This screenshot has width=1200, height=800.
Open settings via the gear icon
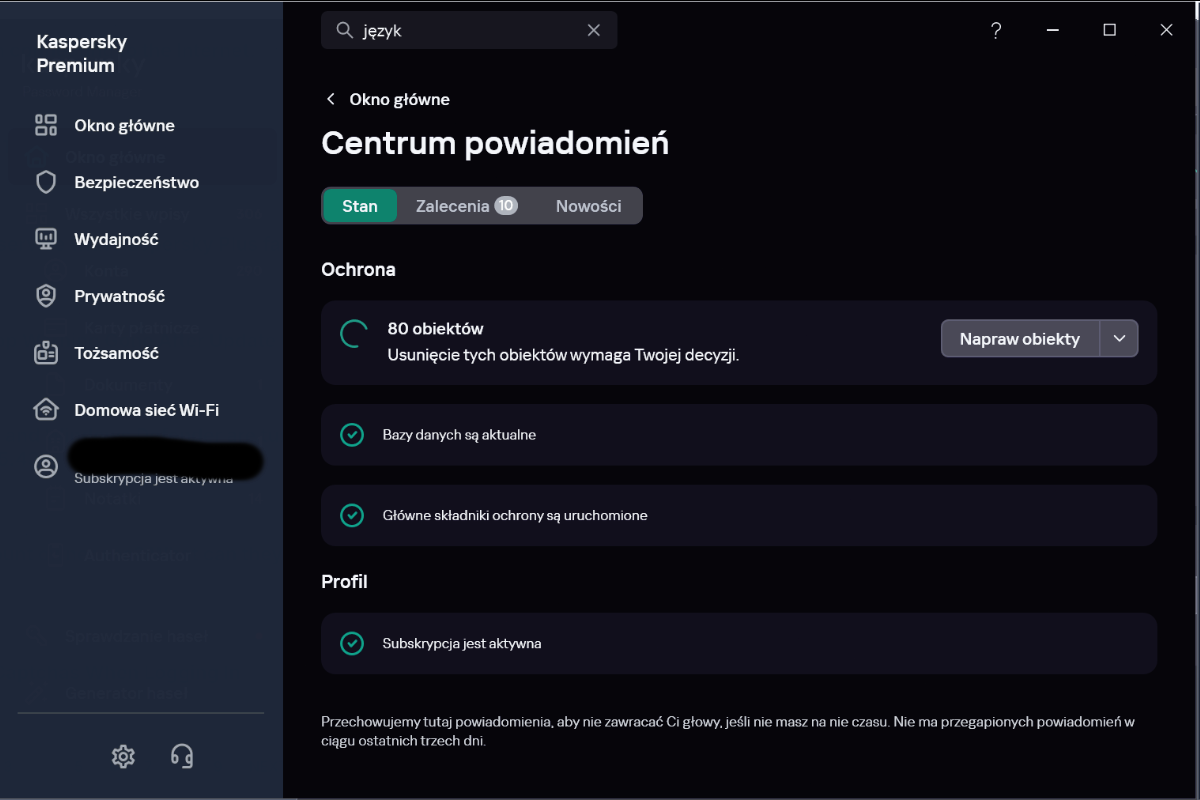(123, 756)
